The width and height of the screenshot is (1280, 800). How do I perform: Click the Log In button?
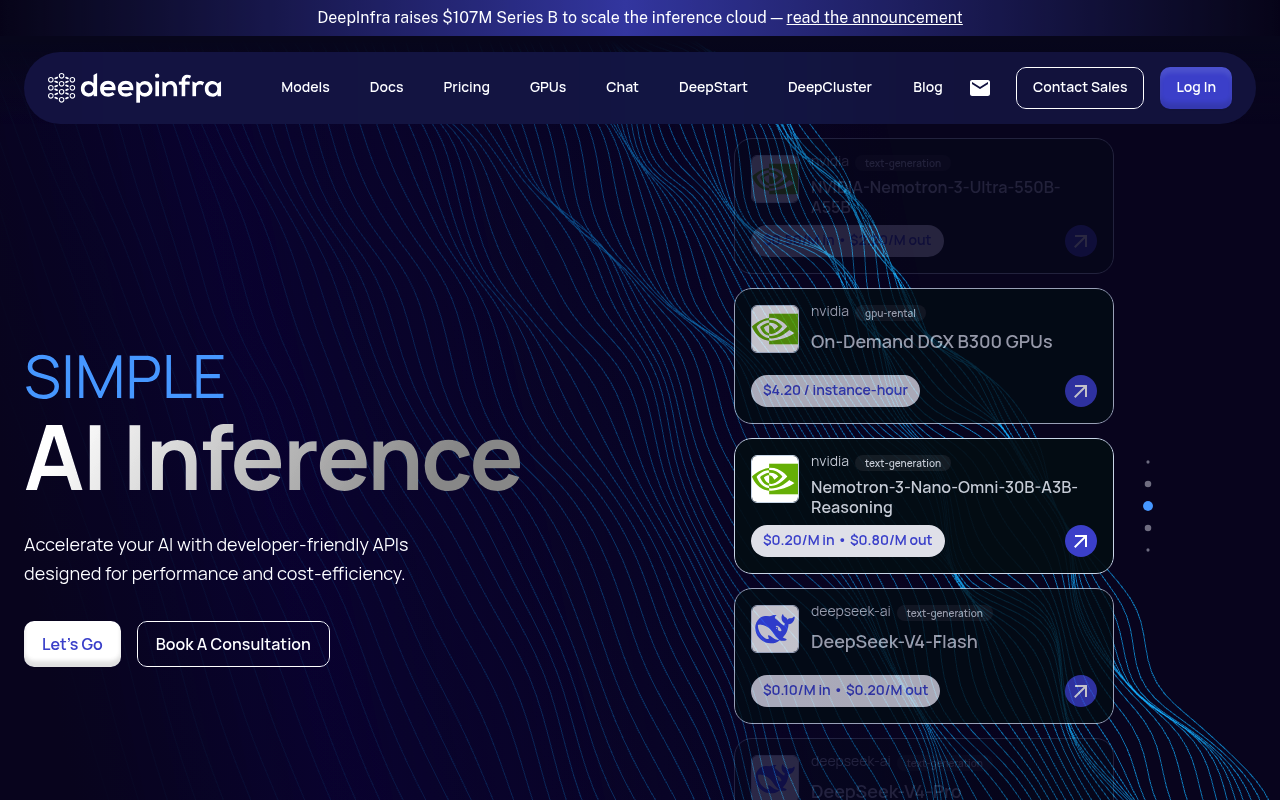pos(1196,88)
